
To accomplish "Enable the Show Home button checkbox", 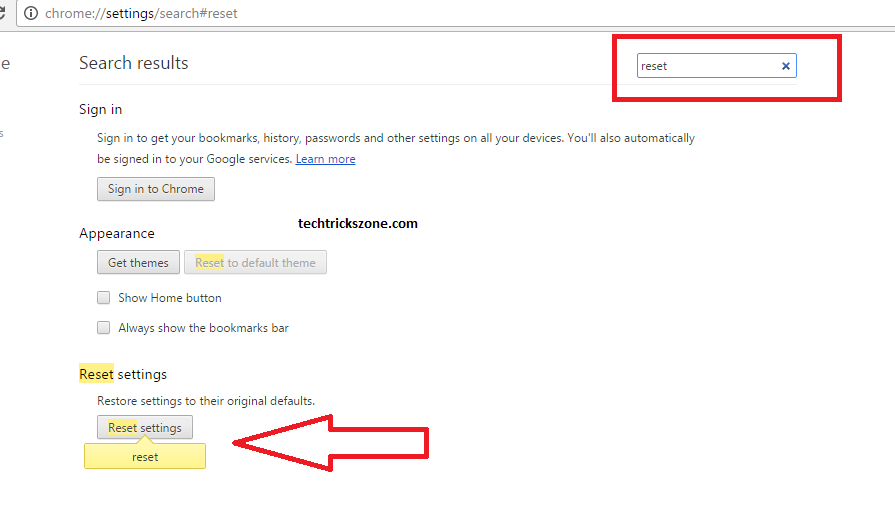I will (103, 298).
